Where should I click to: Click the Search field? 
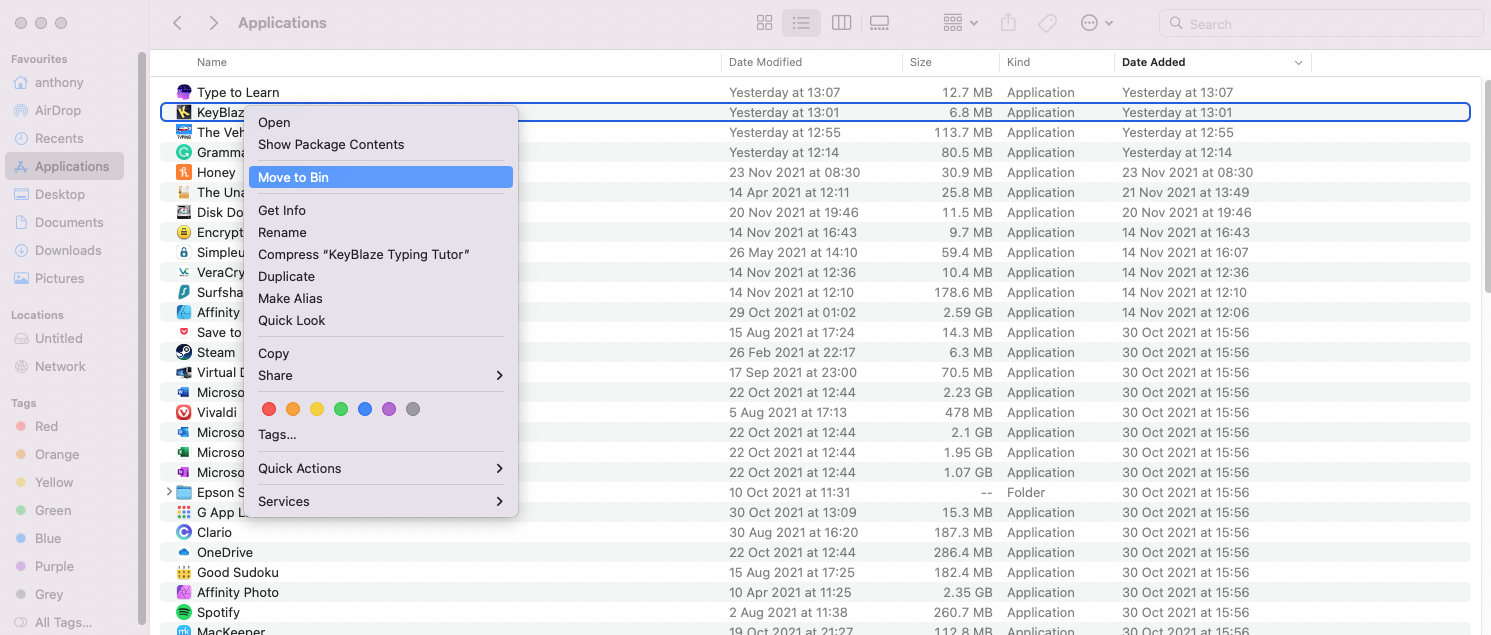[x=1319, y=23]
